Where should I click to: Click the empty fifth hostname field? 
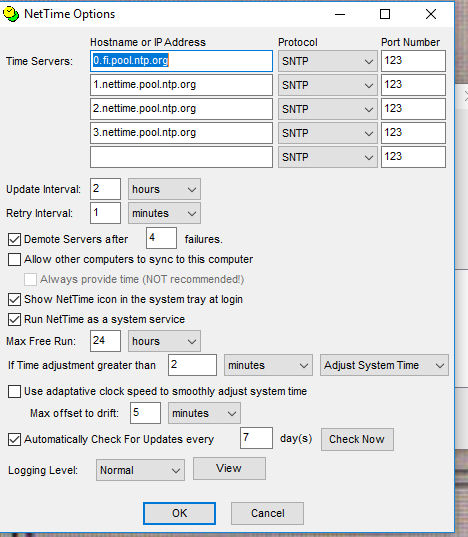[x=181, y=157]
